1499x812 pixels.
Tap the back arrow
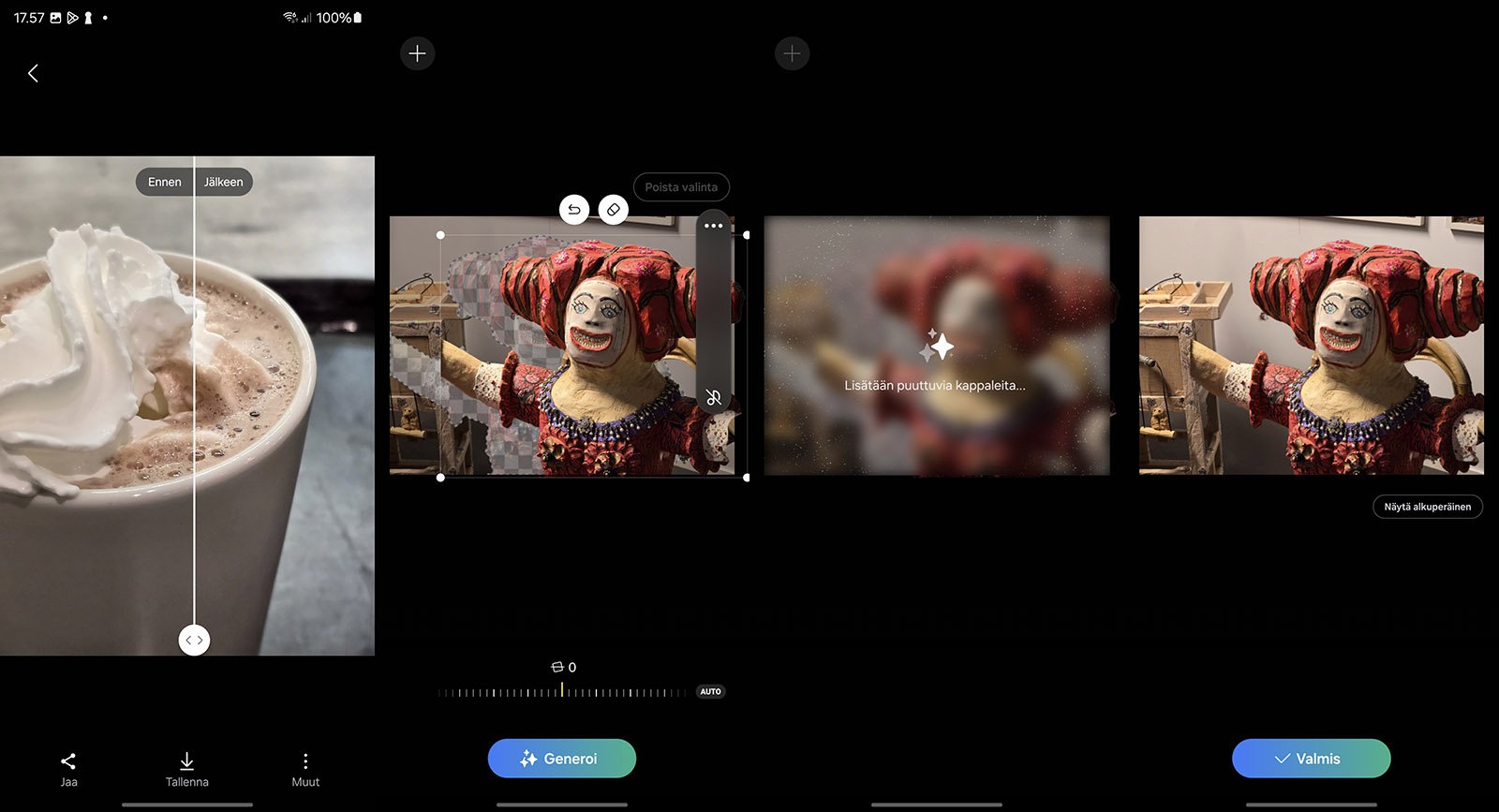[33, 73]
